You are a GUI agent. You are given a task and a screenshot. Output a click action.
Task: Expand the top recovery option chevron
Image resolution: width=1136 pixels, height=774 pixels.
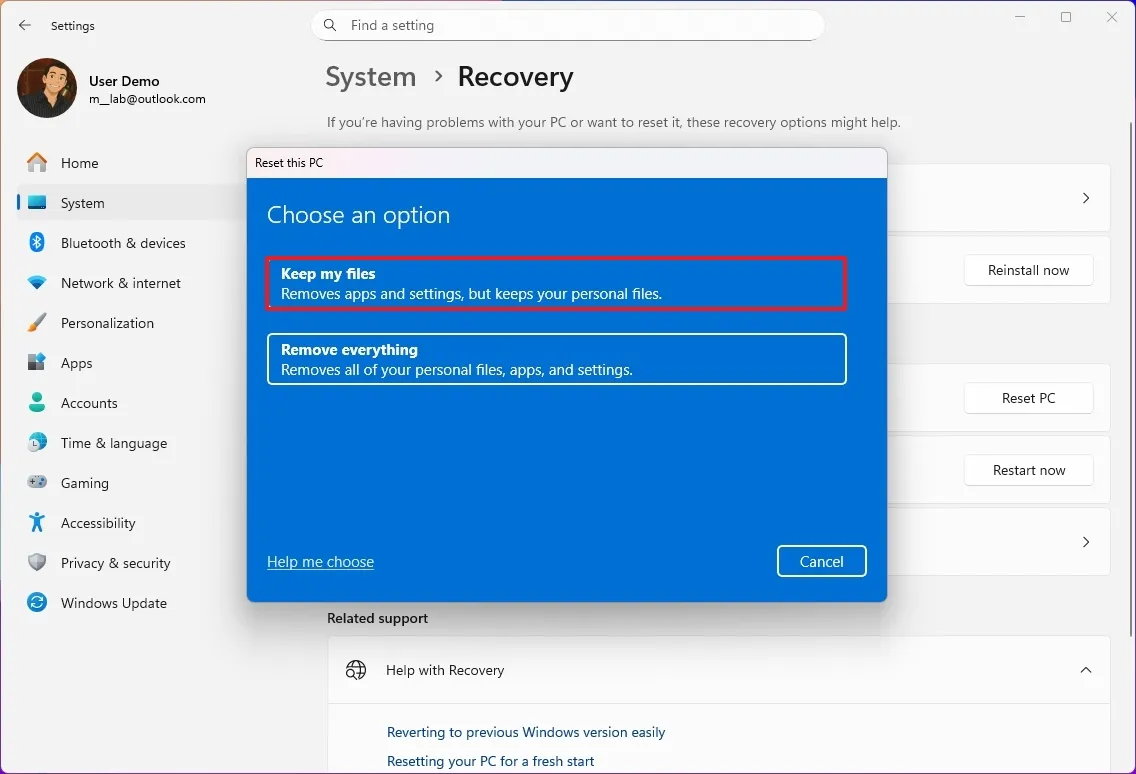click(1086, 197)
